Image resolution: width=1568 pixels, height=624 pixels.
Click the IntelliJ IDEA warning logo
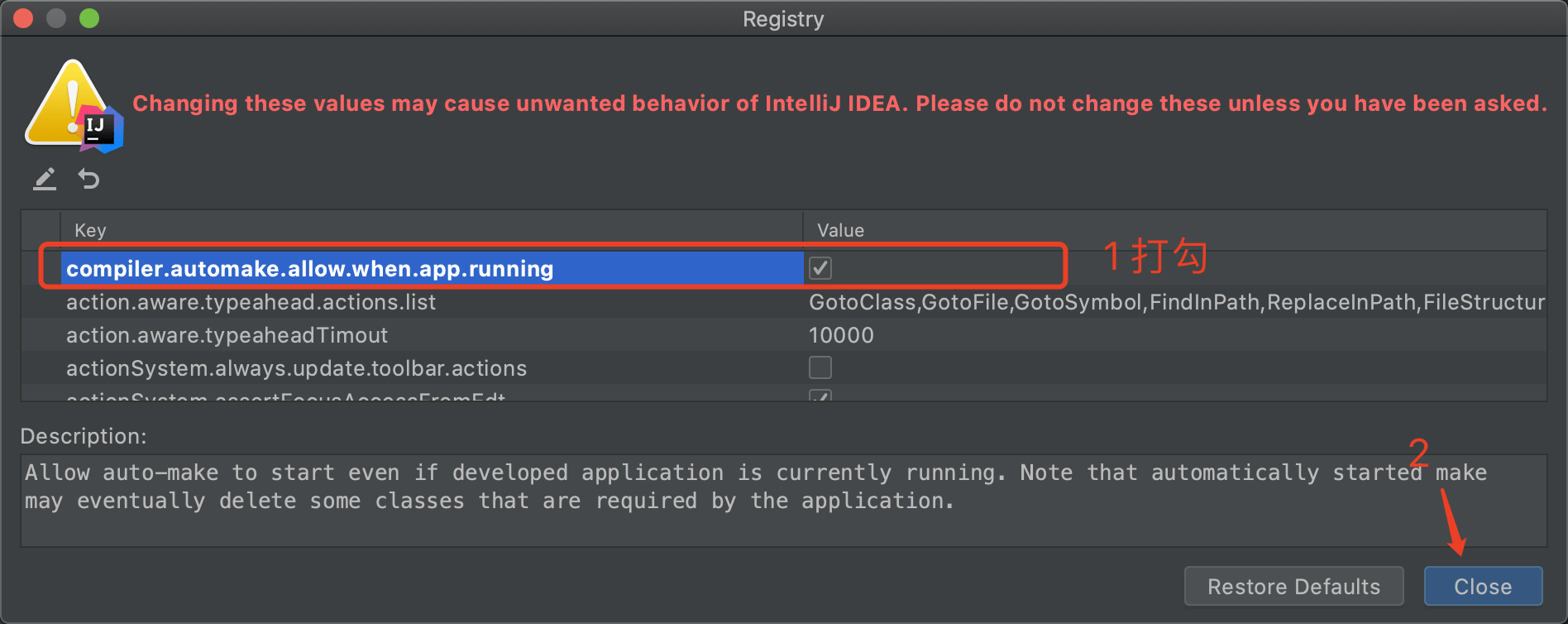pos(74,105)
